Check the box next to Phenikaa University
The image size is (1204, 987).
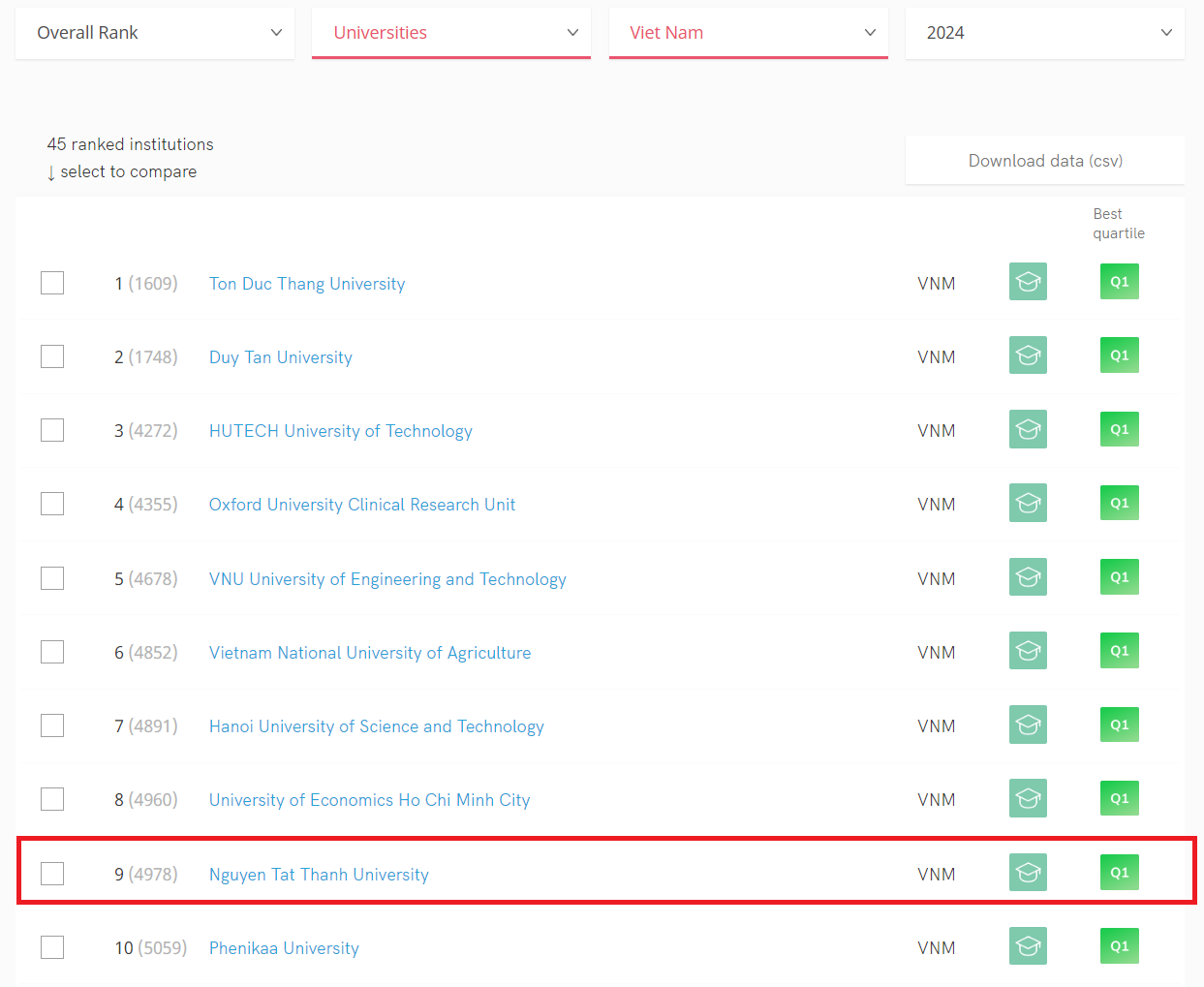(52, 947)
